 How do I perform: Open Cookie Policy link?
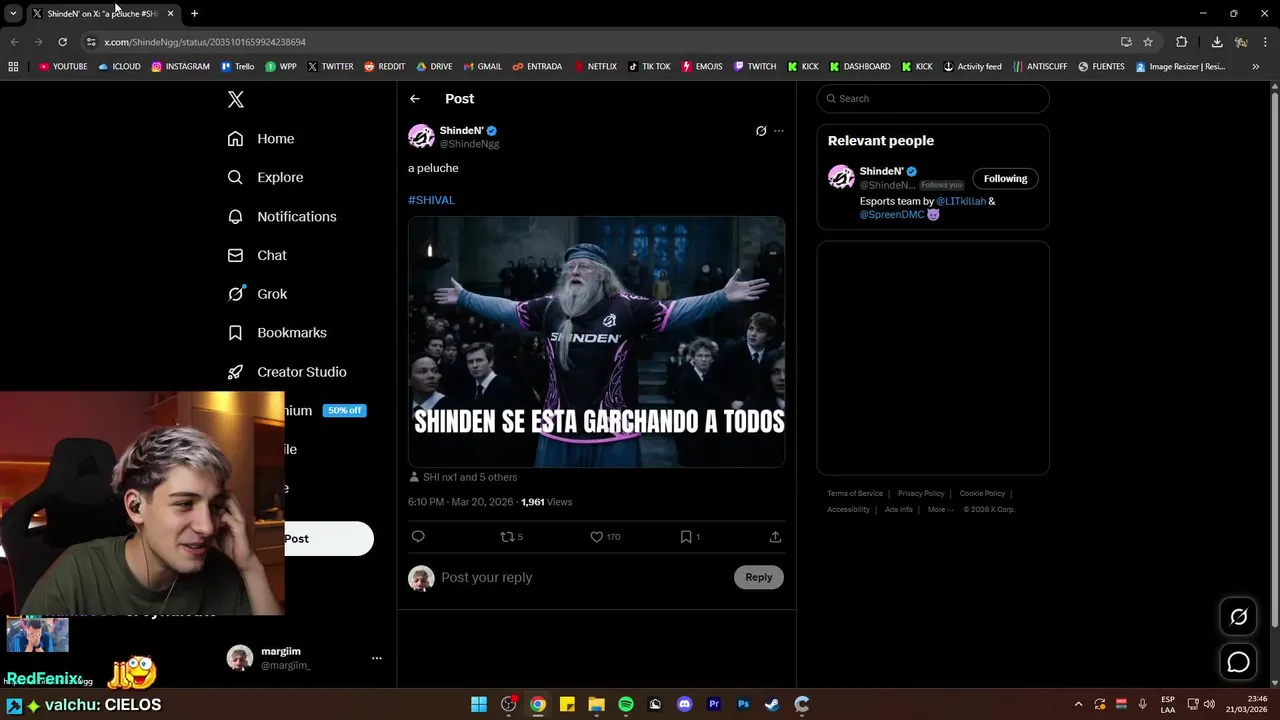click(x=982, y=493)
